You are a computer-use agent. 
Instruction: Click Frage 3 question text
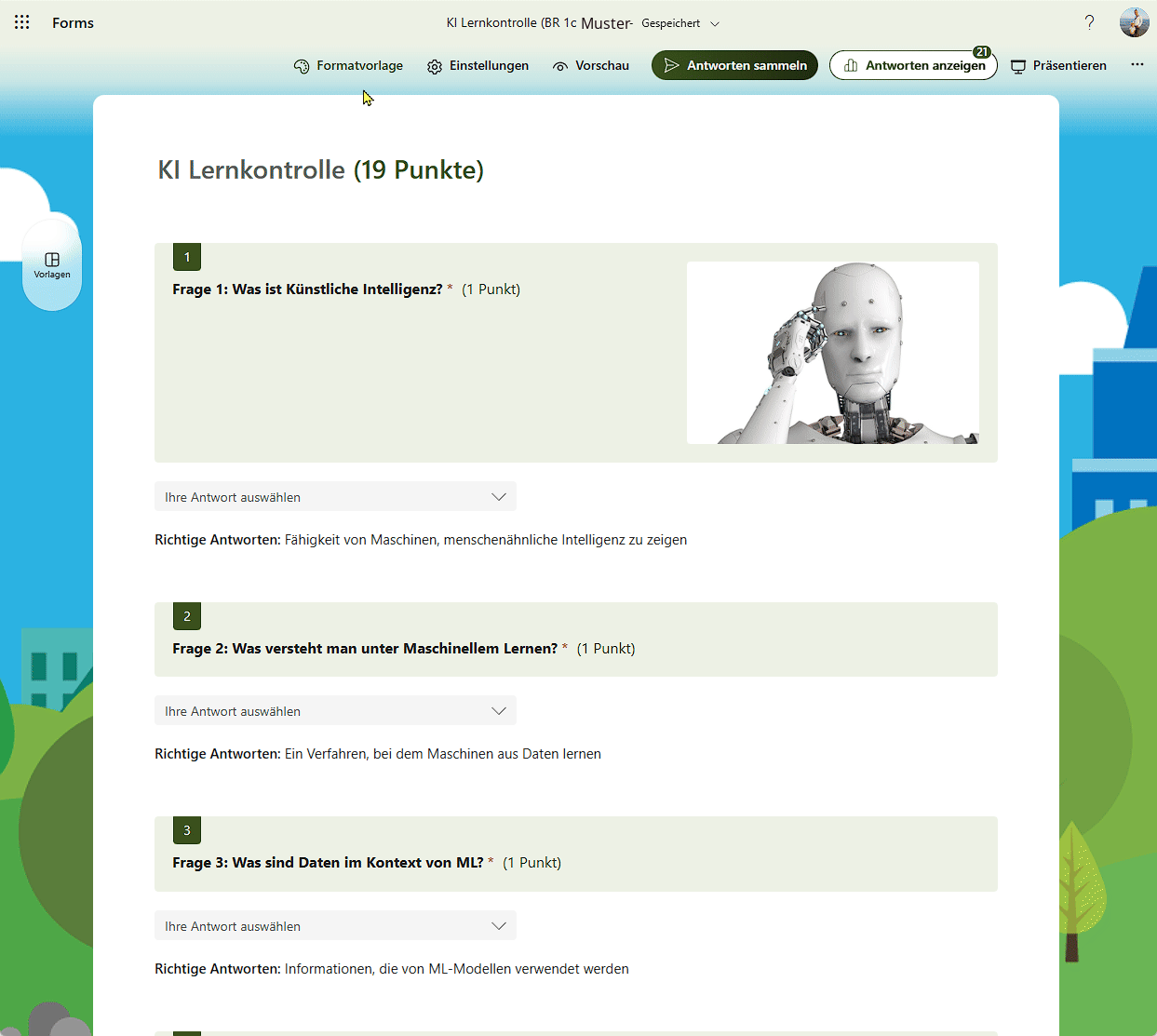pyautogui.click(x=328, y=863)
